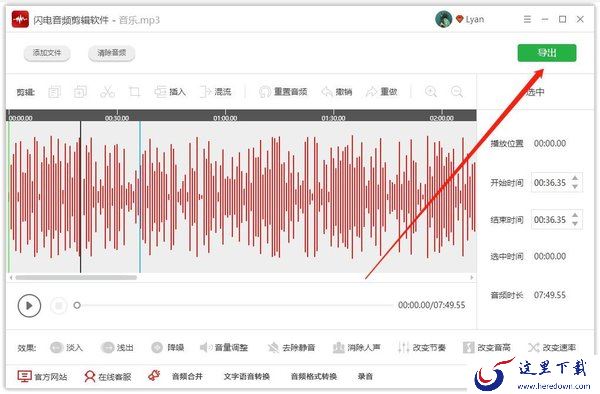
Task: Click the horizontal waveform scrollbar thumb
Action: tap(76, 277)
